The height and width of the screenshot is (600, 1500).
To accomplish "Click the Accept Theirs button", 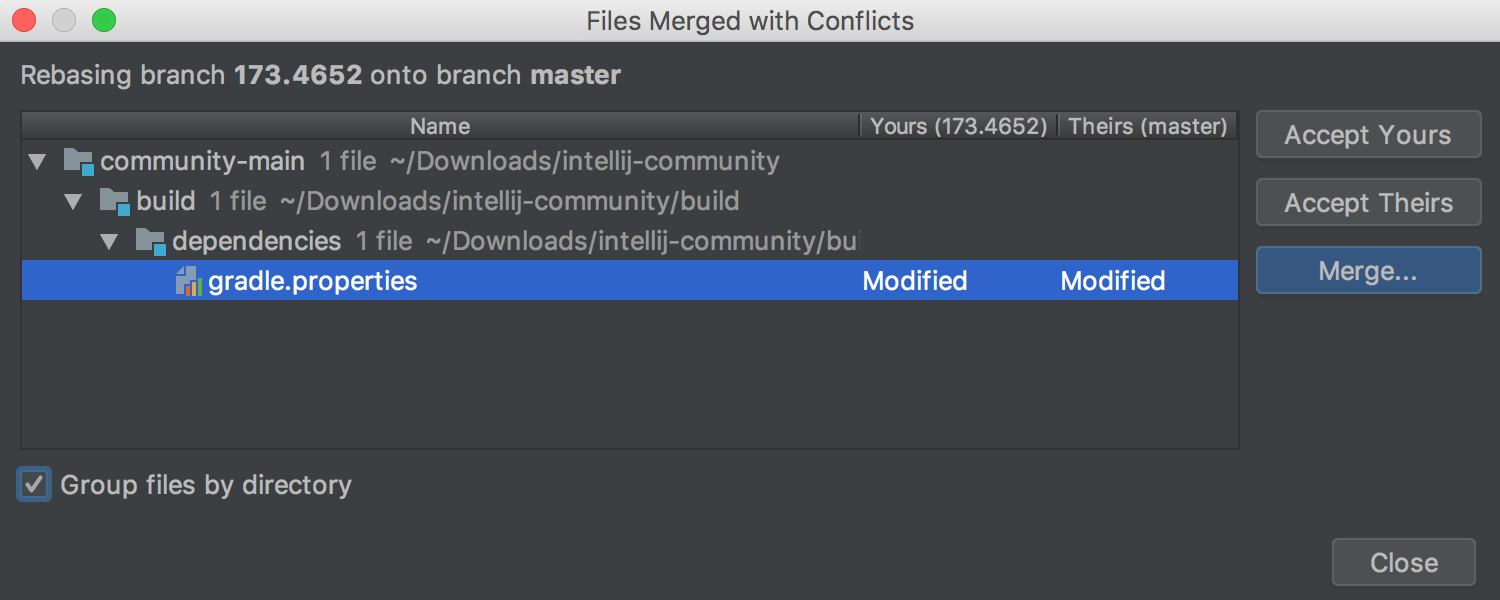I will [1368, 203].
